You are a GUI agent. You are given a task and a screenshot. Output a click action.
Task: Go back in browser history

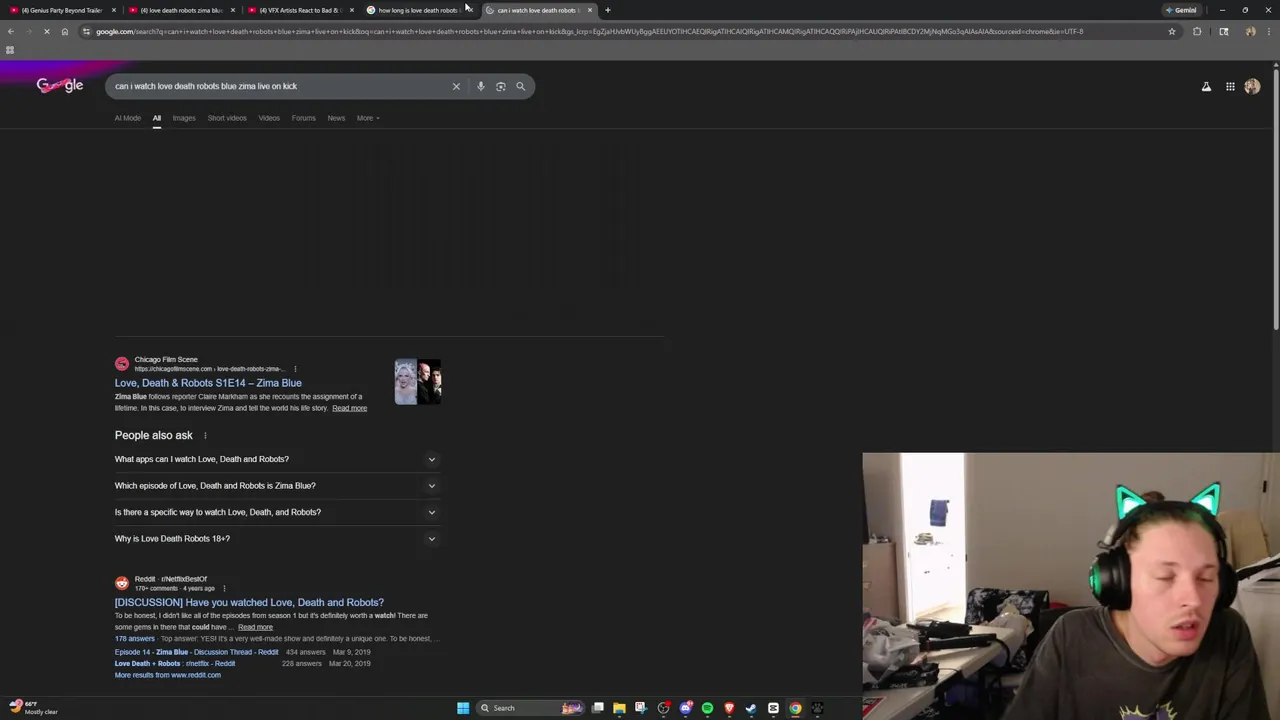(10, 31)
